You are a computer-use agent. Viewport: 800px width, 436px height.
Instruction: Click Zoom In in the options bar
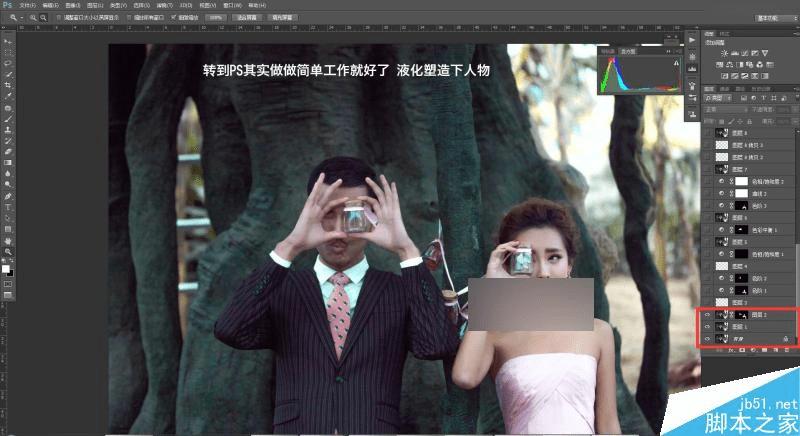coord(33,17)
